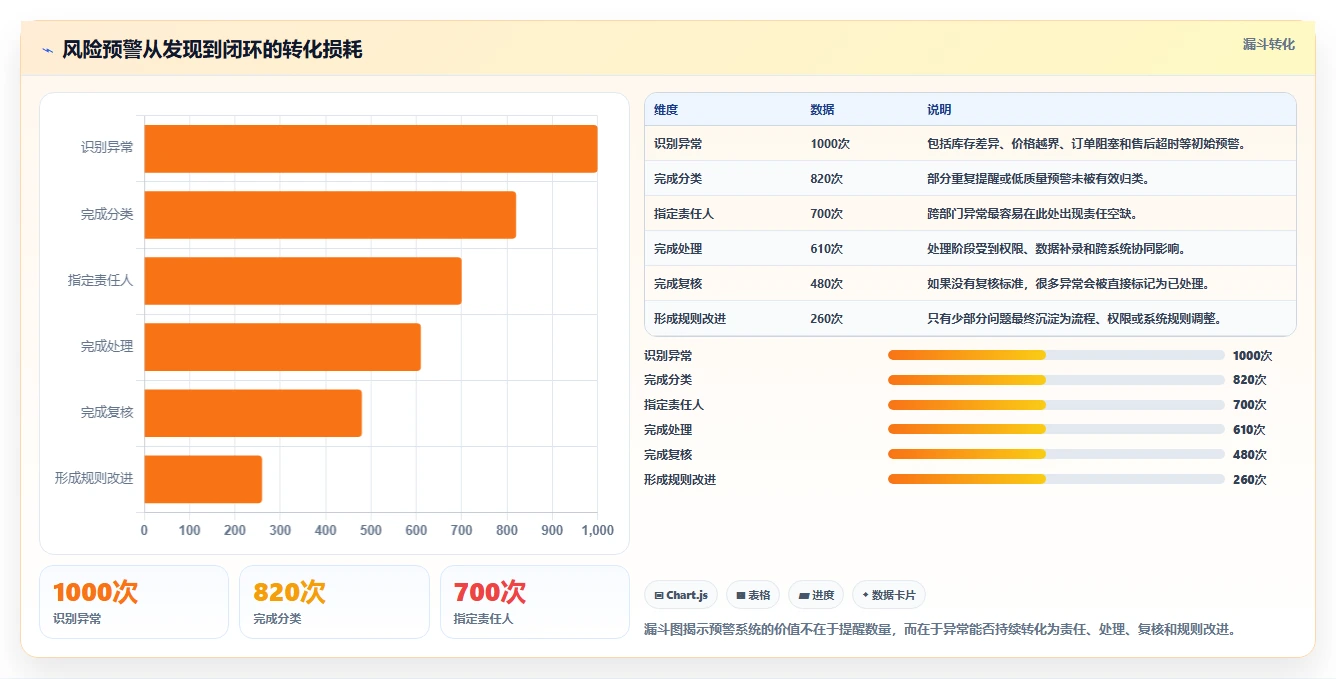This screenshot has height=679, width=1336.
Task: Click the 完成复核 bar in the chart
Action: pyautogui.click(x=253, y=413)
